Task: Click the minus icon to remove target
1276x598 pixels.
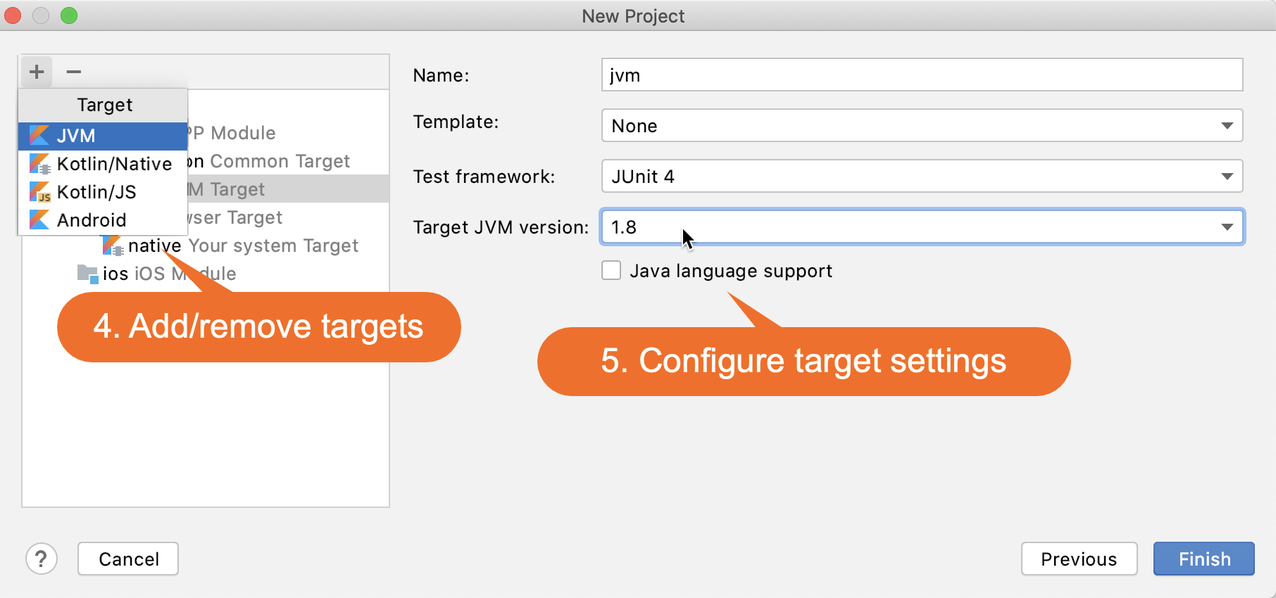Action: [x=73, y=72]
